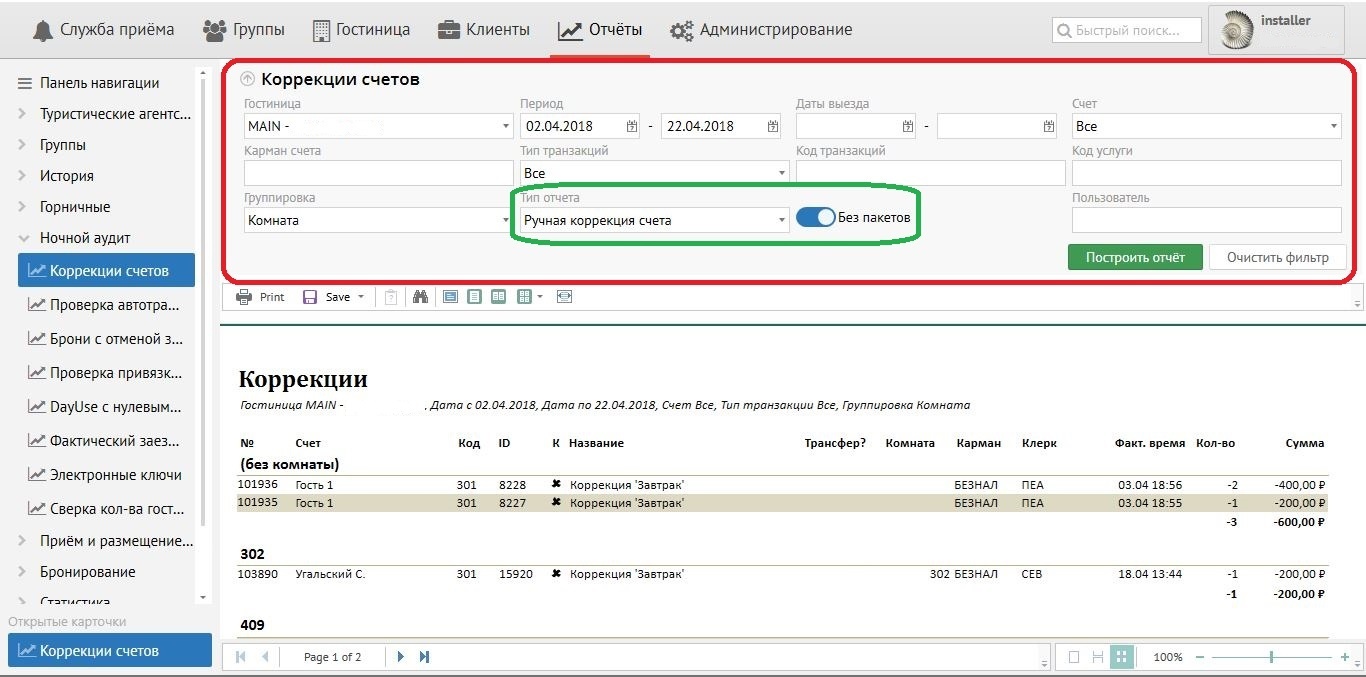Open the binoculars Find tool
Viewport: 1366px width, 677px height.
point(420,297)
